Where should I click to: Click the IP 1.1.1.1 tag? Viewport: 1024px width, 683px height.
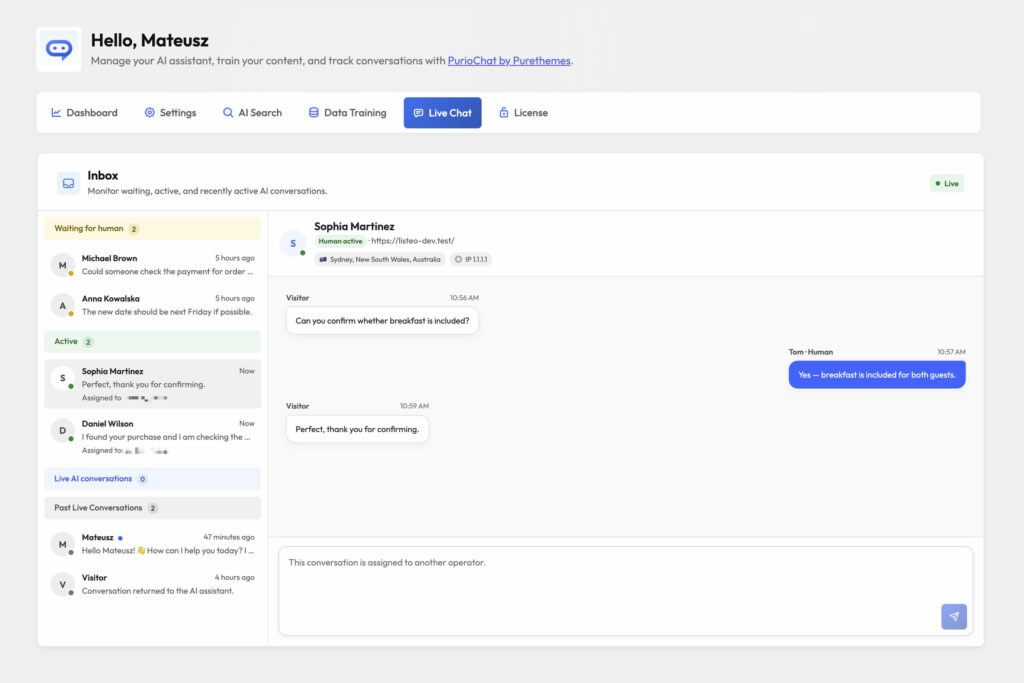(471, 259)
